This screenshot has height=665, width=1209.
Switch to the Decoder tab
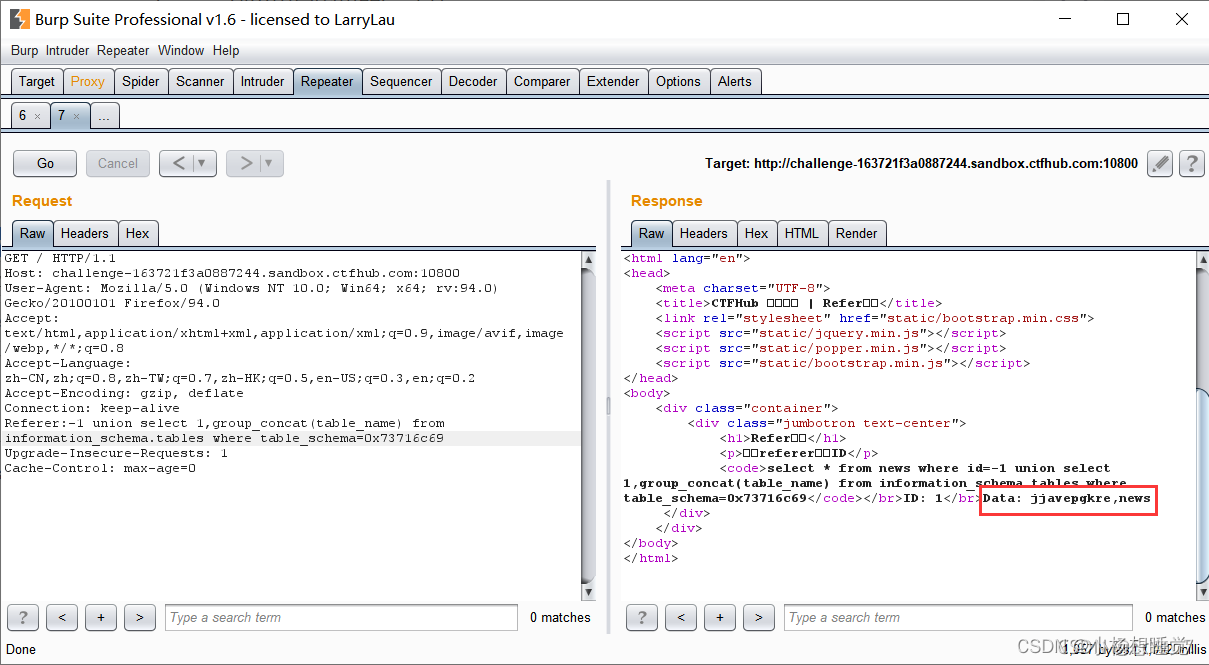(x=473, y=81)
